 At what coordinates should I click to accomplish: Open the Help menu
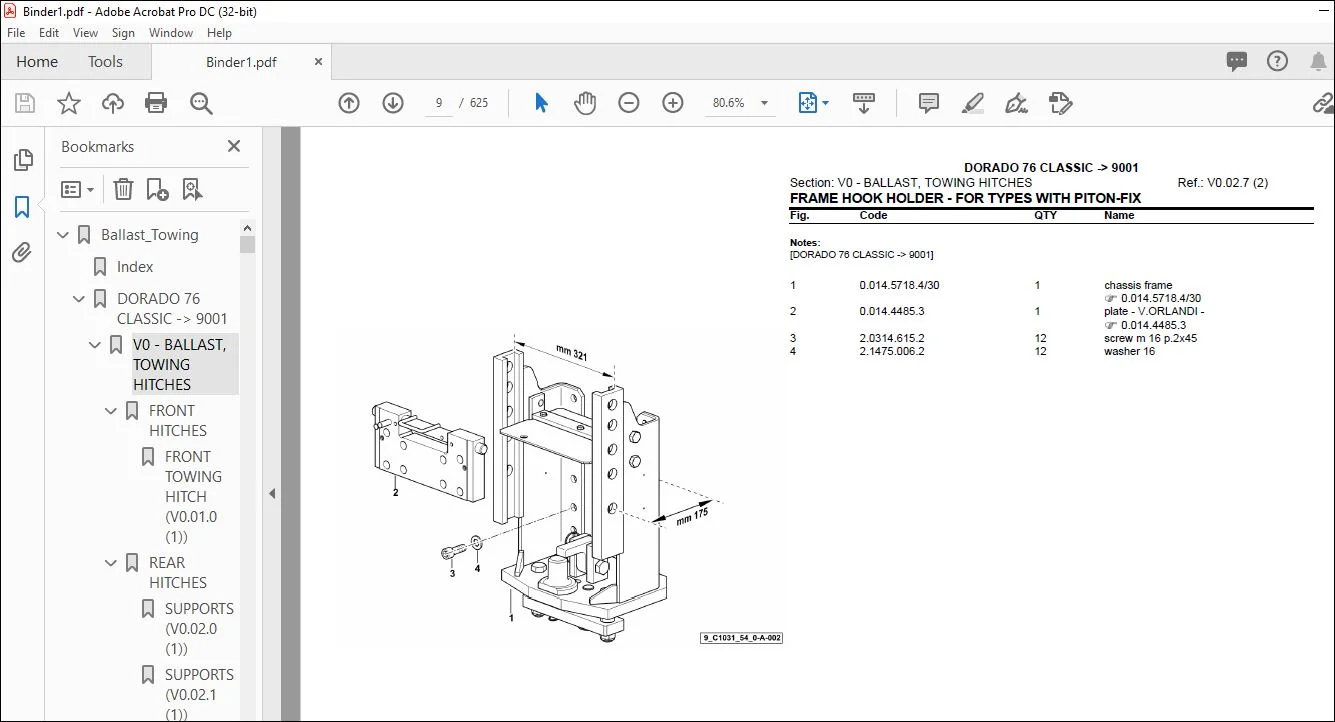coord(219,33)
